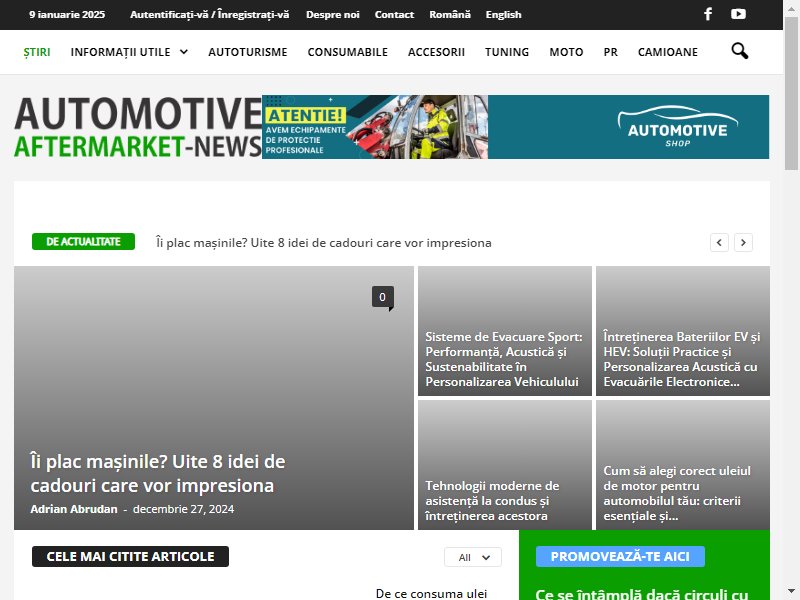Screen dimensions: 800x600
Task: Select the Moto menu item
Action: point(566,52)
